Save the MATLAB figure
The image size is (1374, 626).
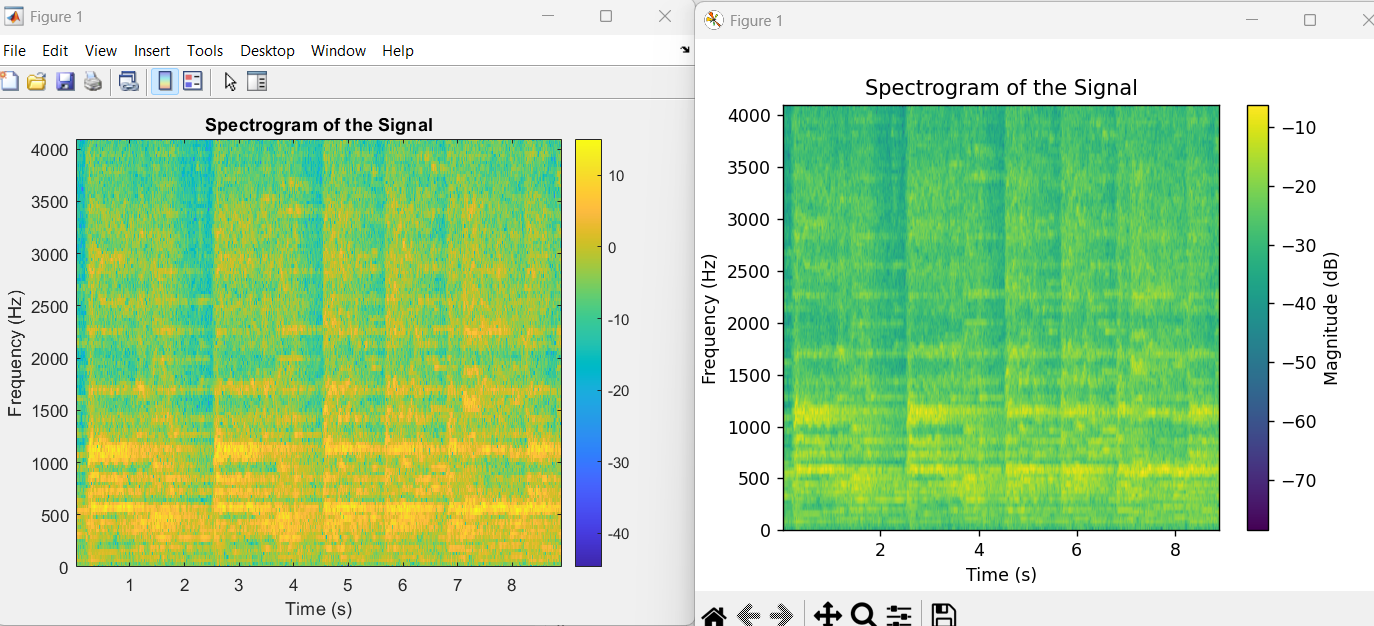(64, 81)
